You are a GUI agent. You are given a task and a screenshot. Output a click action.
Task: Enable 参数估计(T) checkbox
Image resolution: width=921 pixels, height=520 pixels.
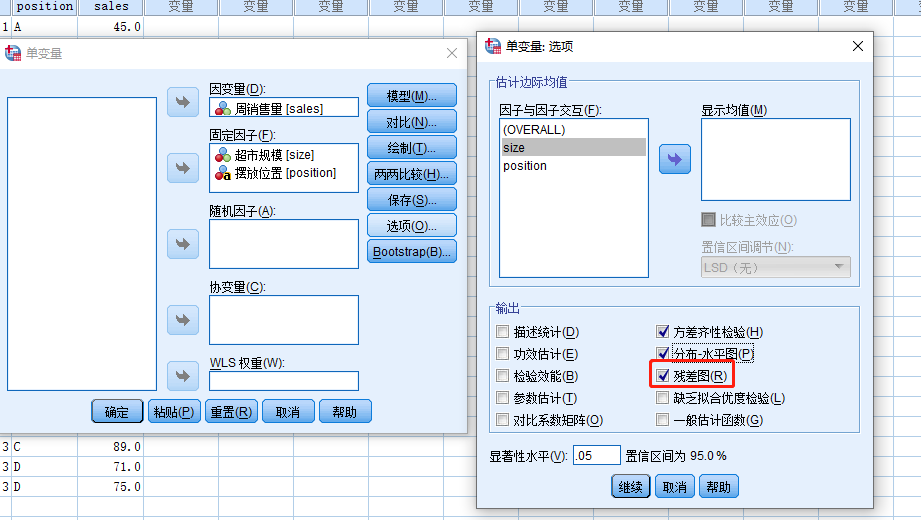[502, 398]
